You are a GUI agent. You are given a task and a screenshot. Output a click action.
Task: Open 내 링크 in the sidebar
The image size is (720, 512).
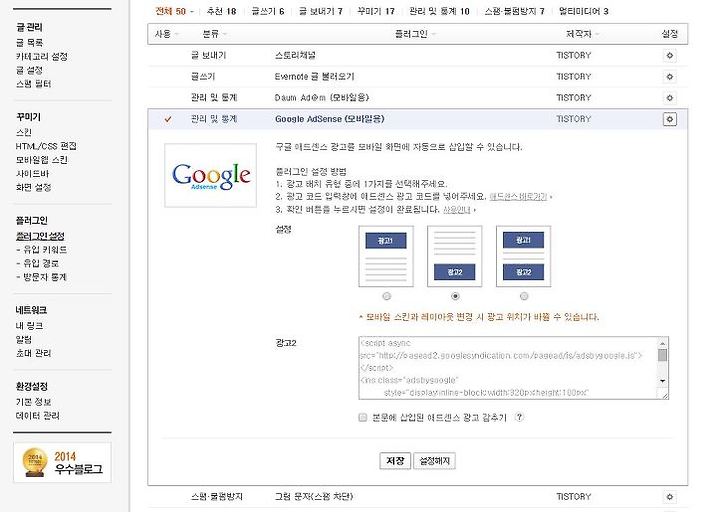click(x=29, y=326)
